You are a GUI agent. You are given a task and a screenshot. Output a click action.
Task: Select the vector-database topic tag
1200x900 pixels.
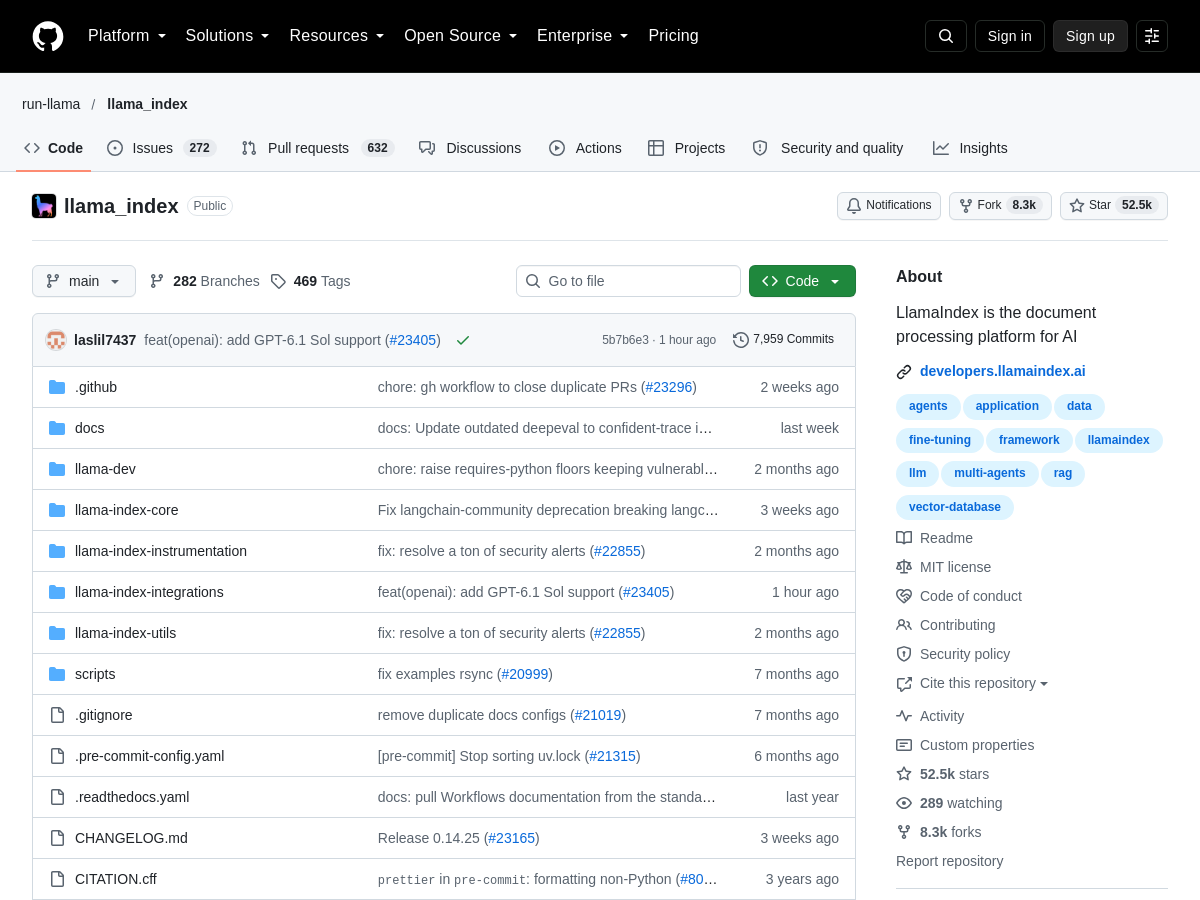click(x=955, y=507)
